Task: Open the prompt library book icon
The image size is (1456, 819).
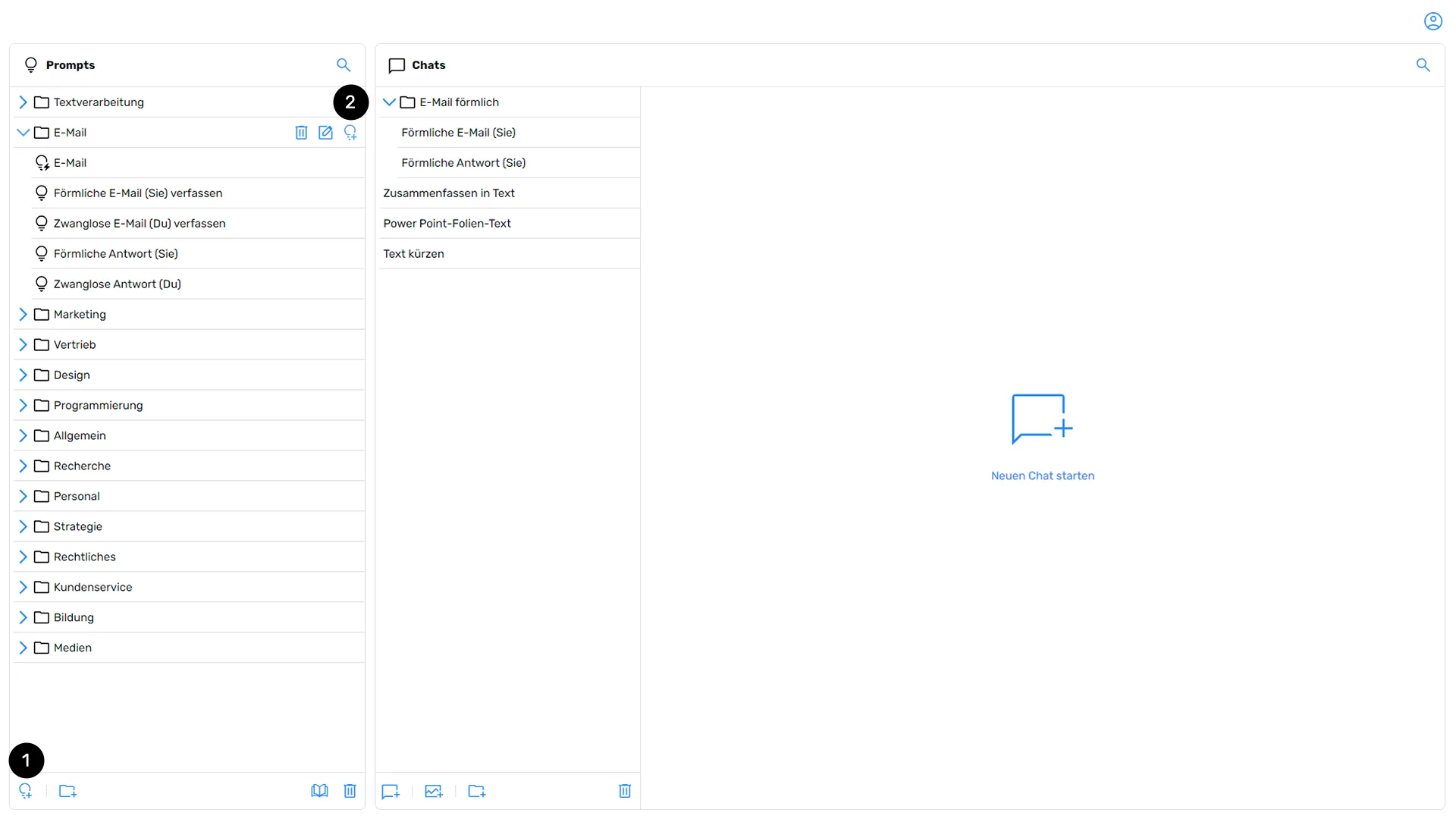Action: pyautogui.click(x=319, y=791)
